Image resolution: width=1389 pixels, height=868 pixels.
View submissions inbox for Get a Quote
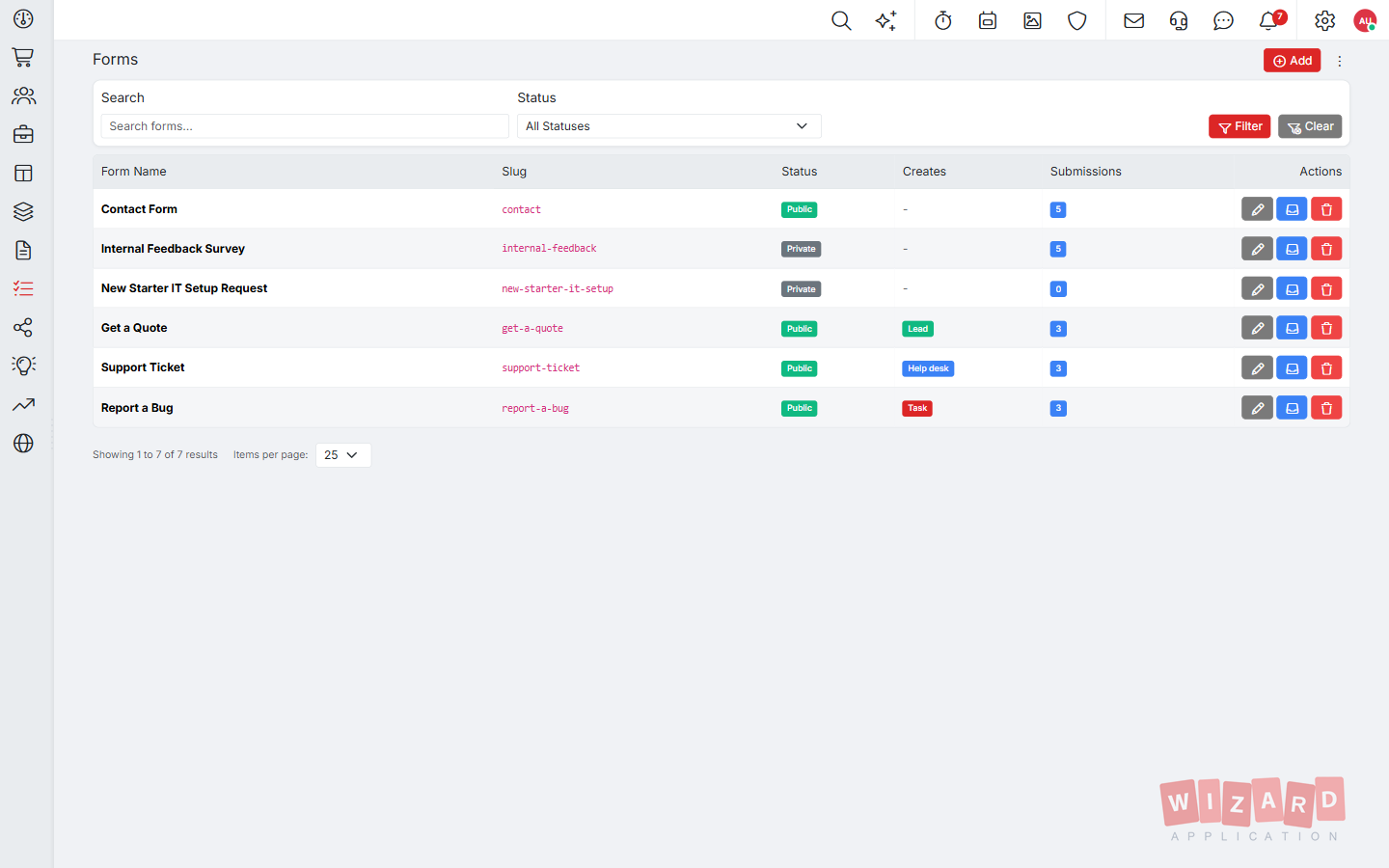[1292, 328]
